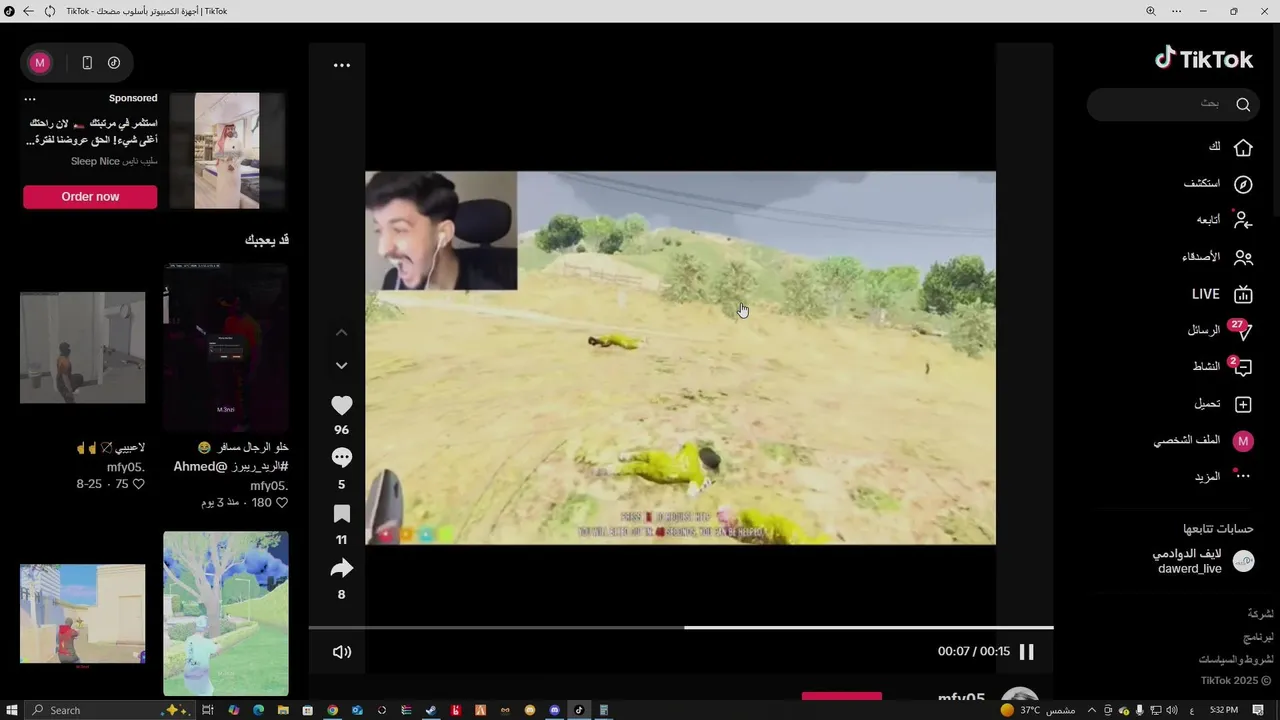Go to next video with down chevron
This screenshot has height=720, width=1280.
tap(342, 366)
